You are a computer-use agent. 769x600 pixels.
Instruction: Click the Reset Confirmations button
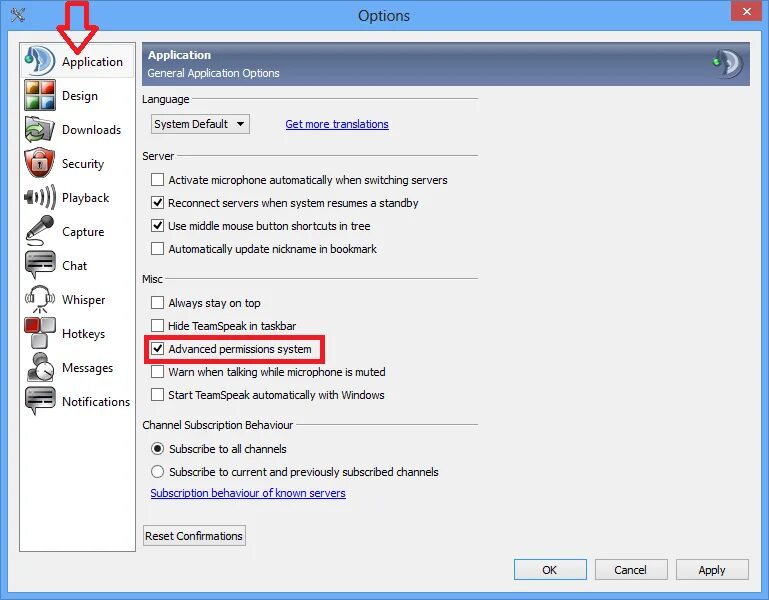click(x=194, y=536)
